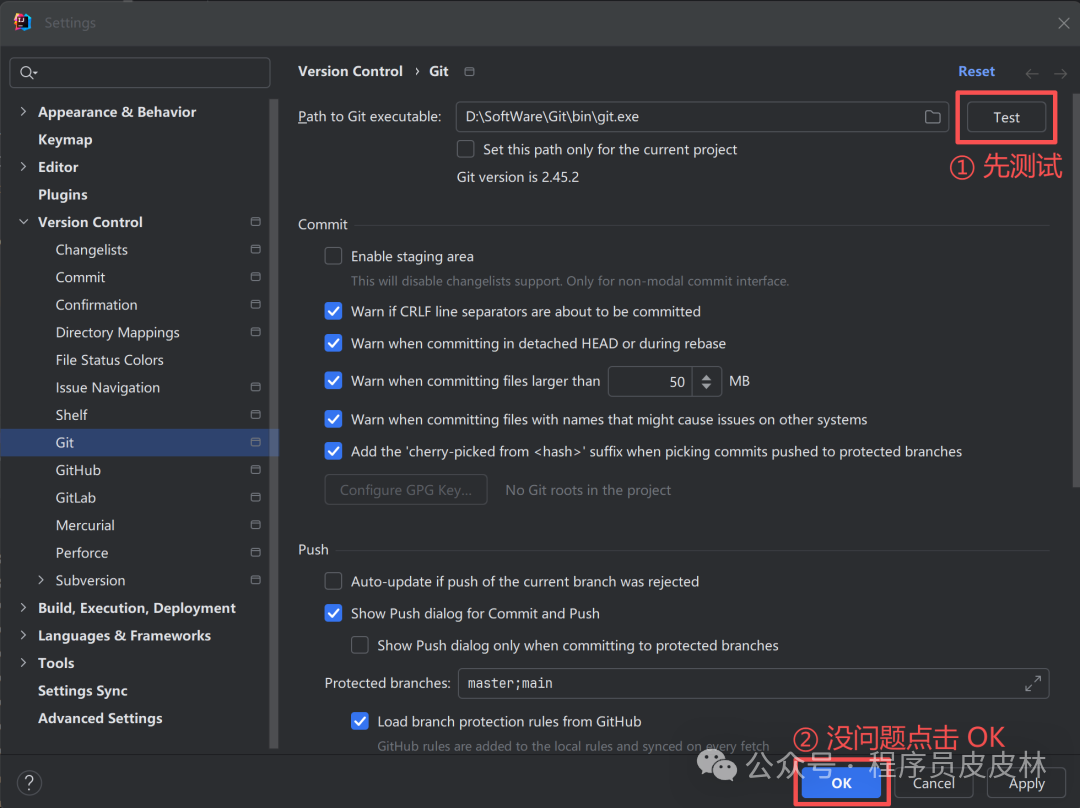
Task: Click the back navigation arrow
Action: pyautogui.click(x=1031, y=73)
